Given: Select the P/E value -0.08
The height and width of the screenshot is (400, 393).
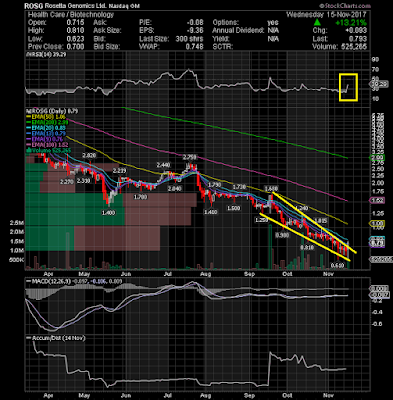Looking at the screenshot, I should 195,22.
